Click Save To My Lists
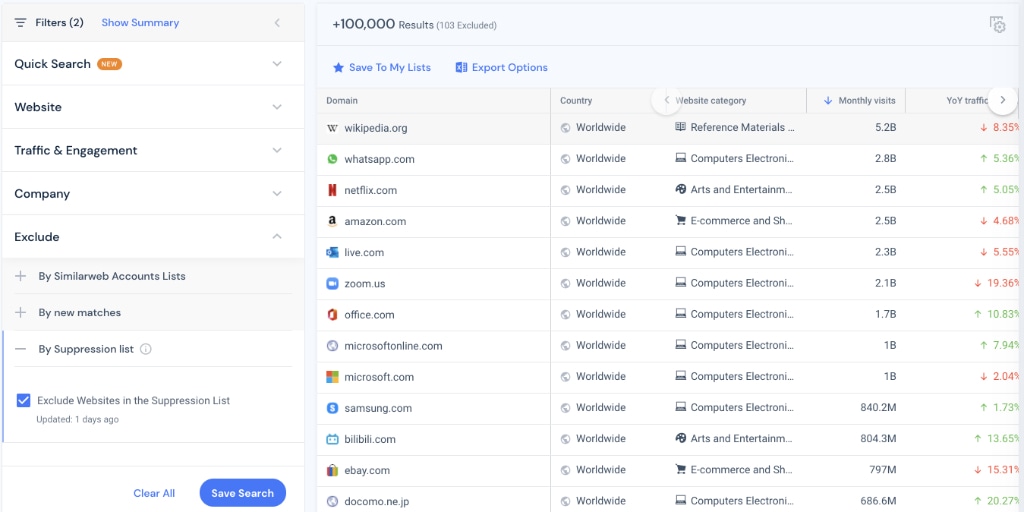1024x512 pixels. click(389, 67)
